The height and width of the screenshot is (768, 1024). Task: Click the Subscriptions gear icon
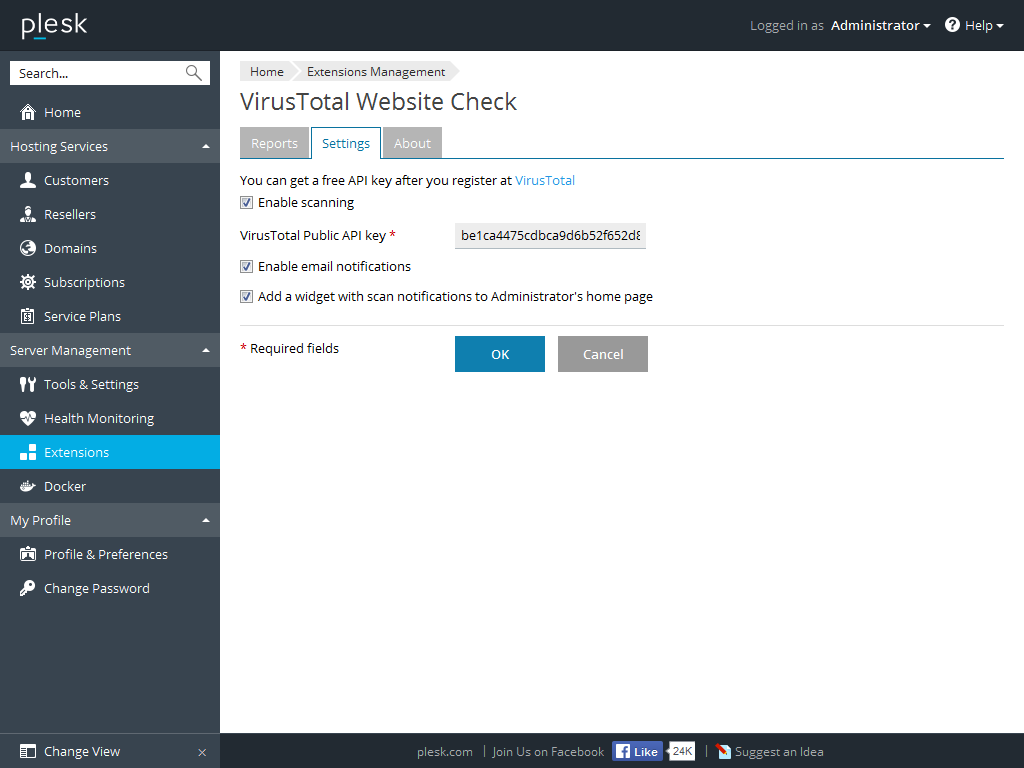pos(28,282)
